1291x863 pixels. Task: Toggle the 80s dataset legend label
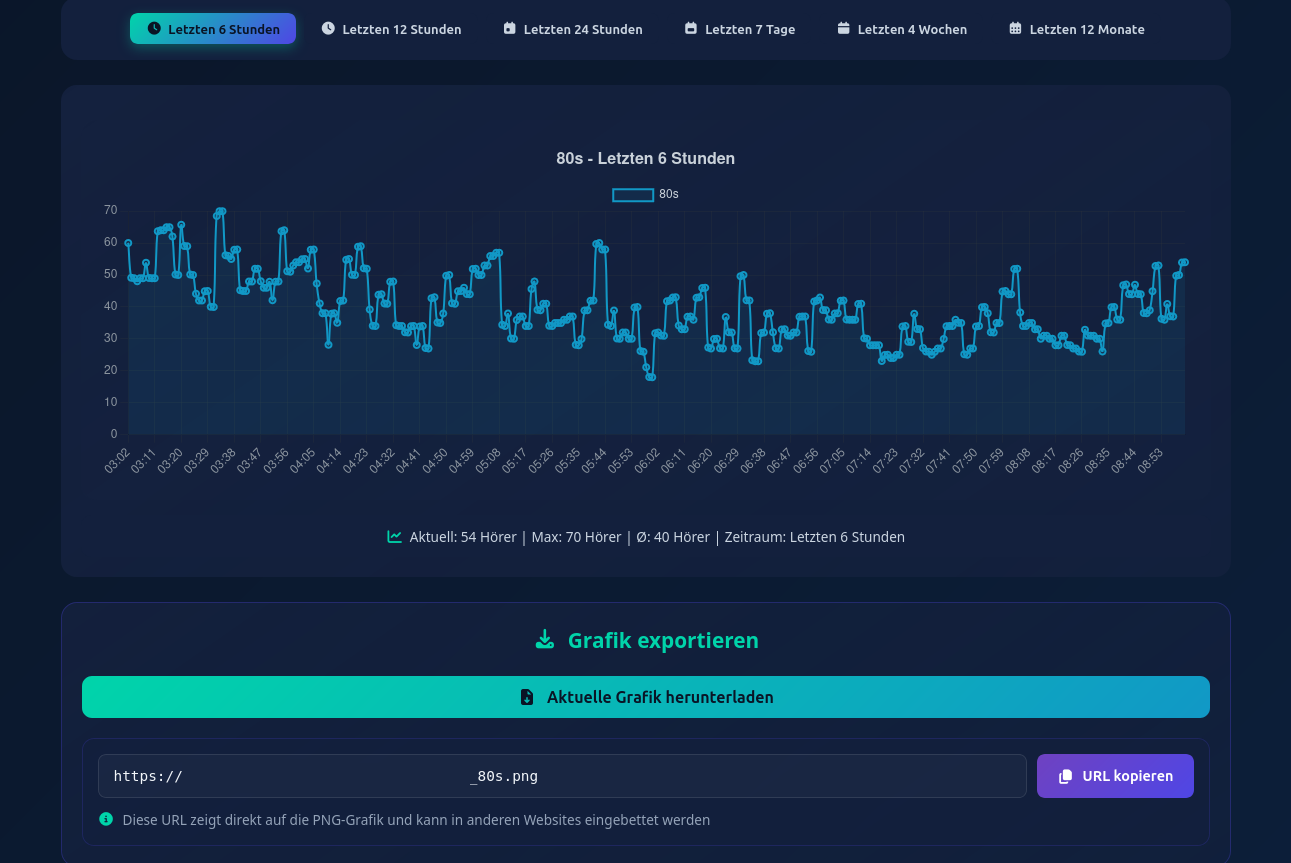click(x=668, y=194)
